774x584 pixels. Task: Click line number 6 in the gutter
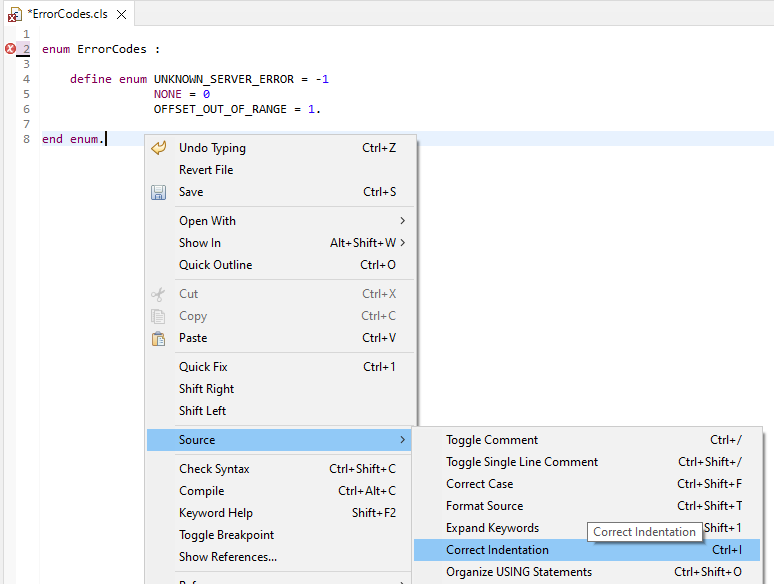click(x=26, y=109)
